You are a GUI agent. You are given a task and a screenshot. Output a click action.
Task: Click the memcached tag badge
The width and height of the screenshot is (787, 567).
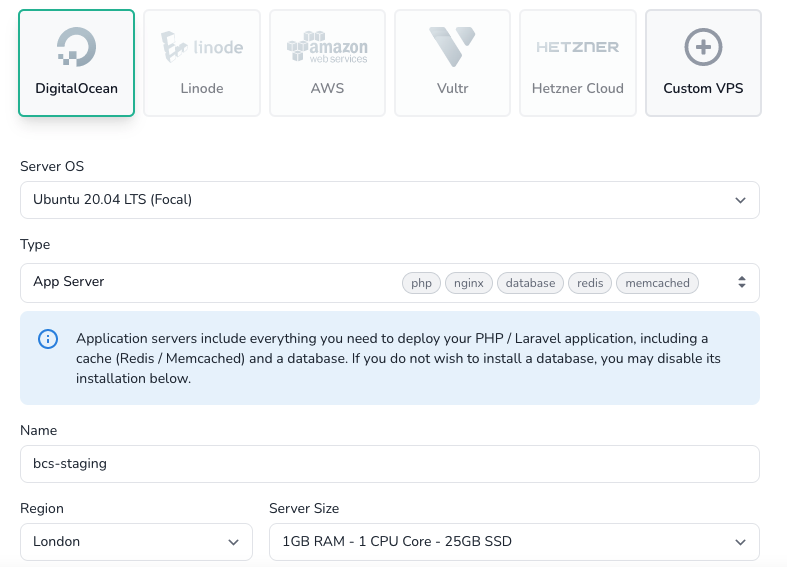pos(657,283)
